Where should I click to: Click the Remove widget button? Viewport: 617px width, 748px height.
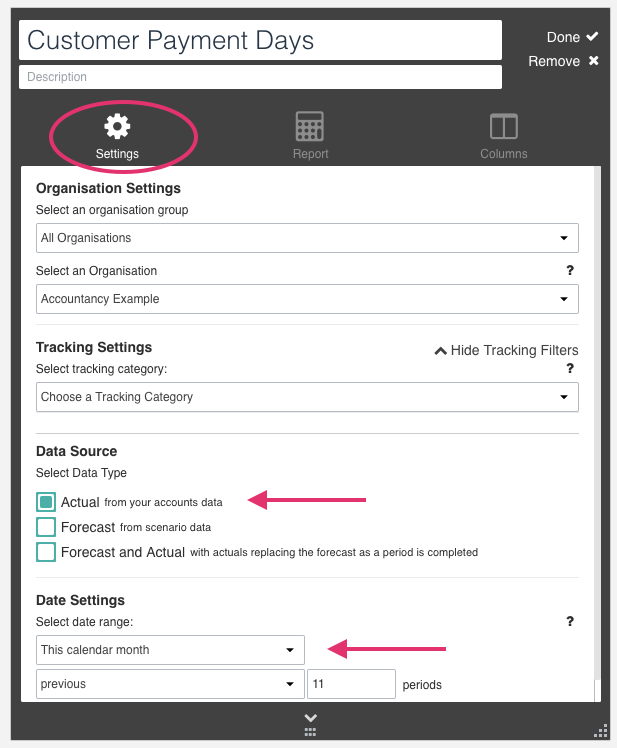tap(563, 61)
